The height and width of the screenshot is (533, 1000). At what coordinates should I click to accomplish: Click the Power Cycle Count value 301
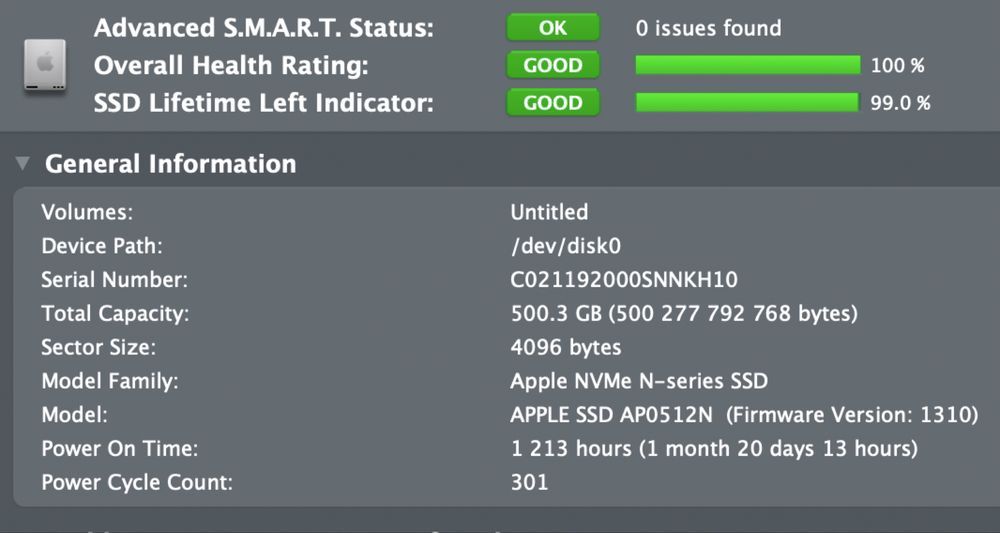pyautogui.click(x=529, y=482)
